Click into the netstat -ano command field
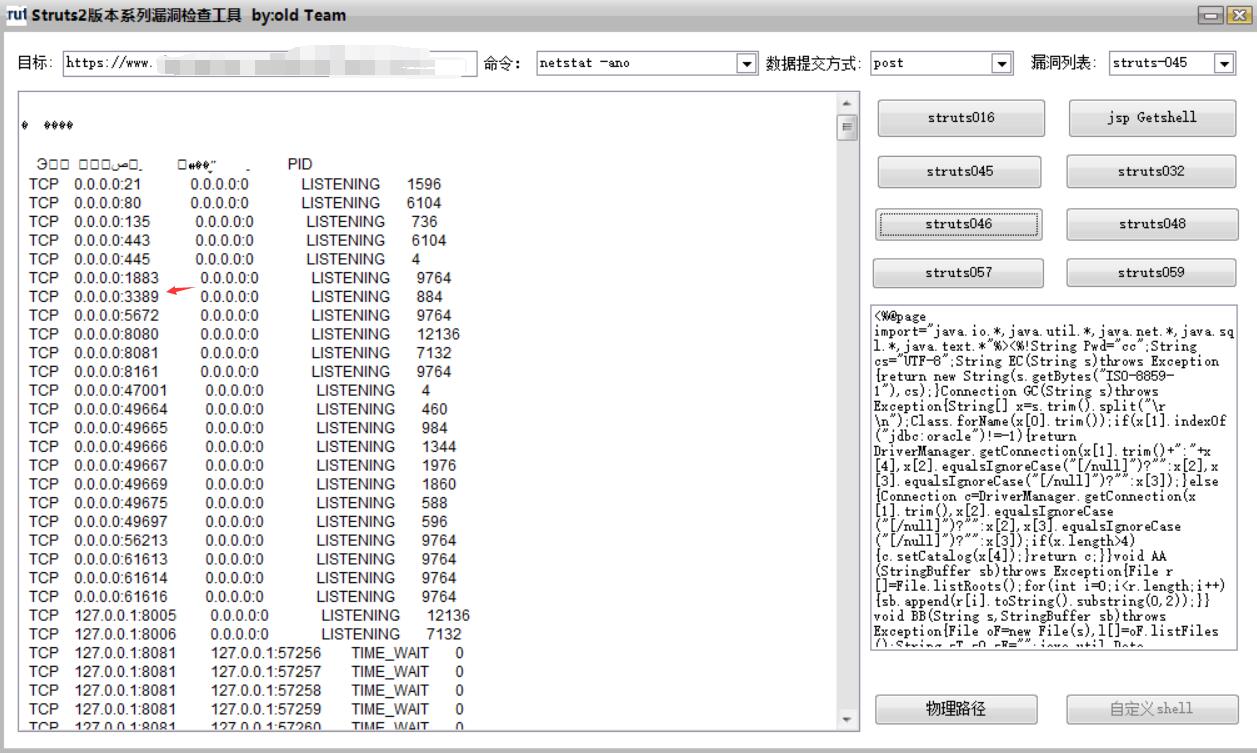1257x753 pixels. (x=636, y=63)
